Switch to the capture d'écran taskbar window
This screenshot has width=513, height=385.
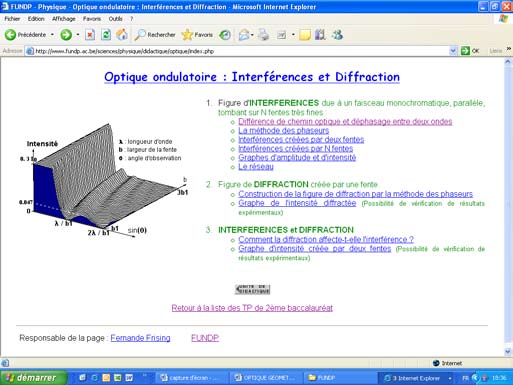tap(191, 378)
